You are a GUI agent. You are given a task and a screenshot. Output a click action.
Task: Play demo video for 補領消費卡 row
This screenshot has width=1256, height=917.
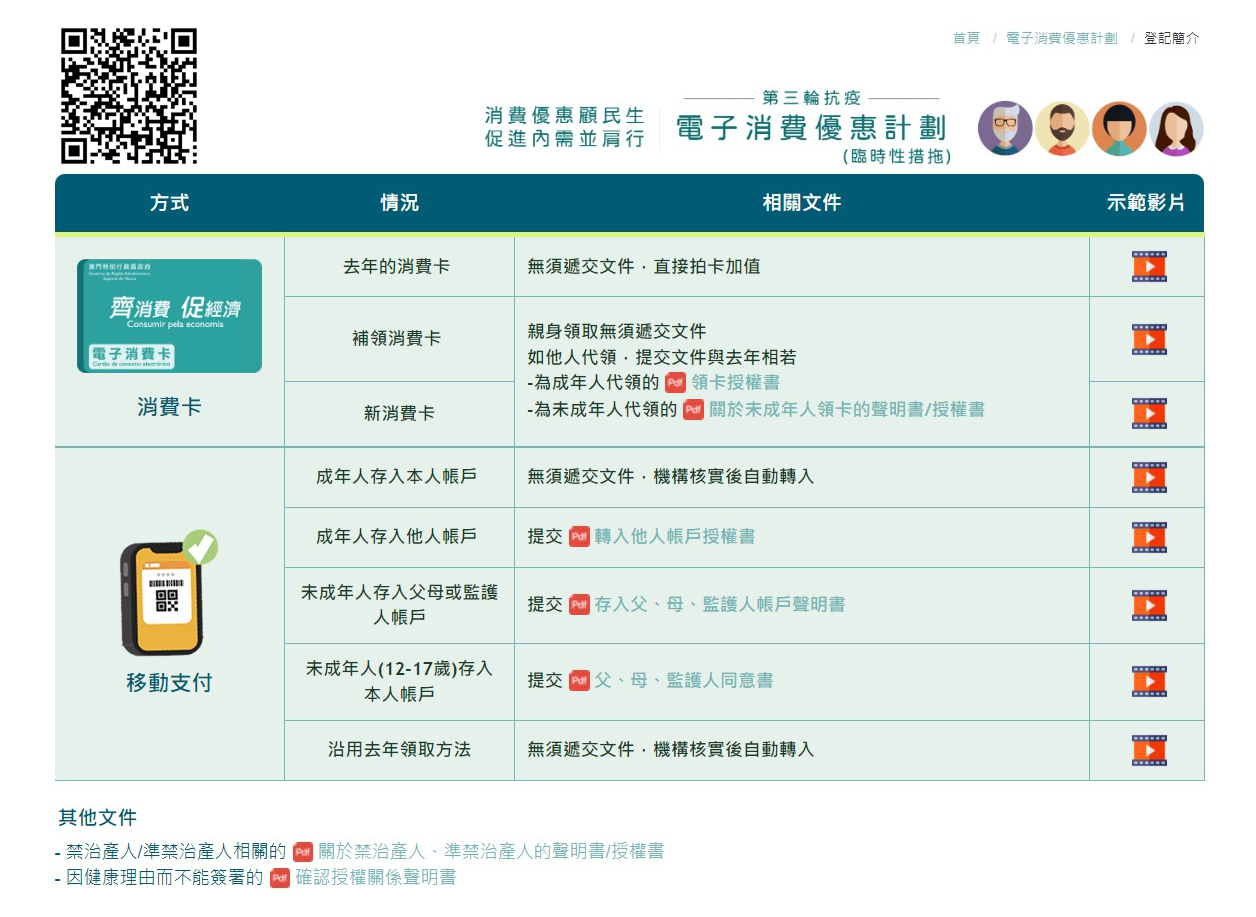point(1148,339)
